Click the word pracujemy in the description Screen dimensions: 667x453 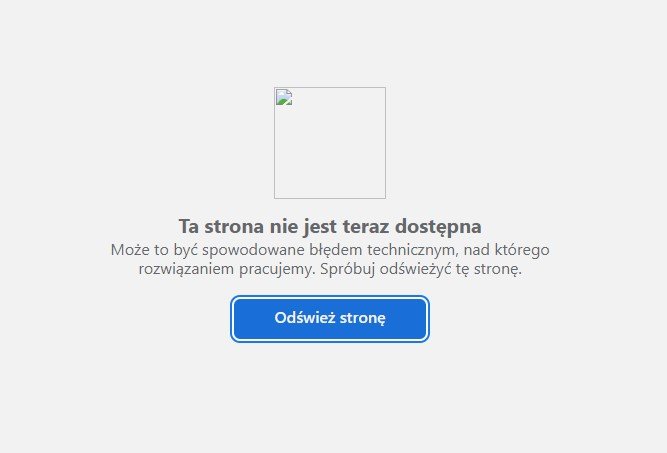point(276,270)
